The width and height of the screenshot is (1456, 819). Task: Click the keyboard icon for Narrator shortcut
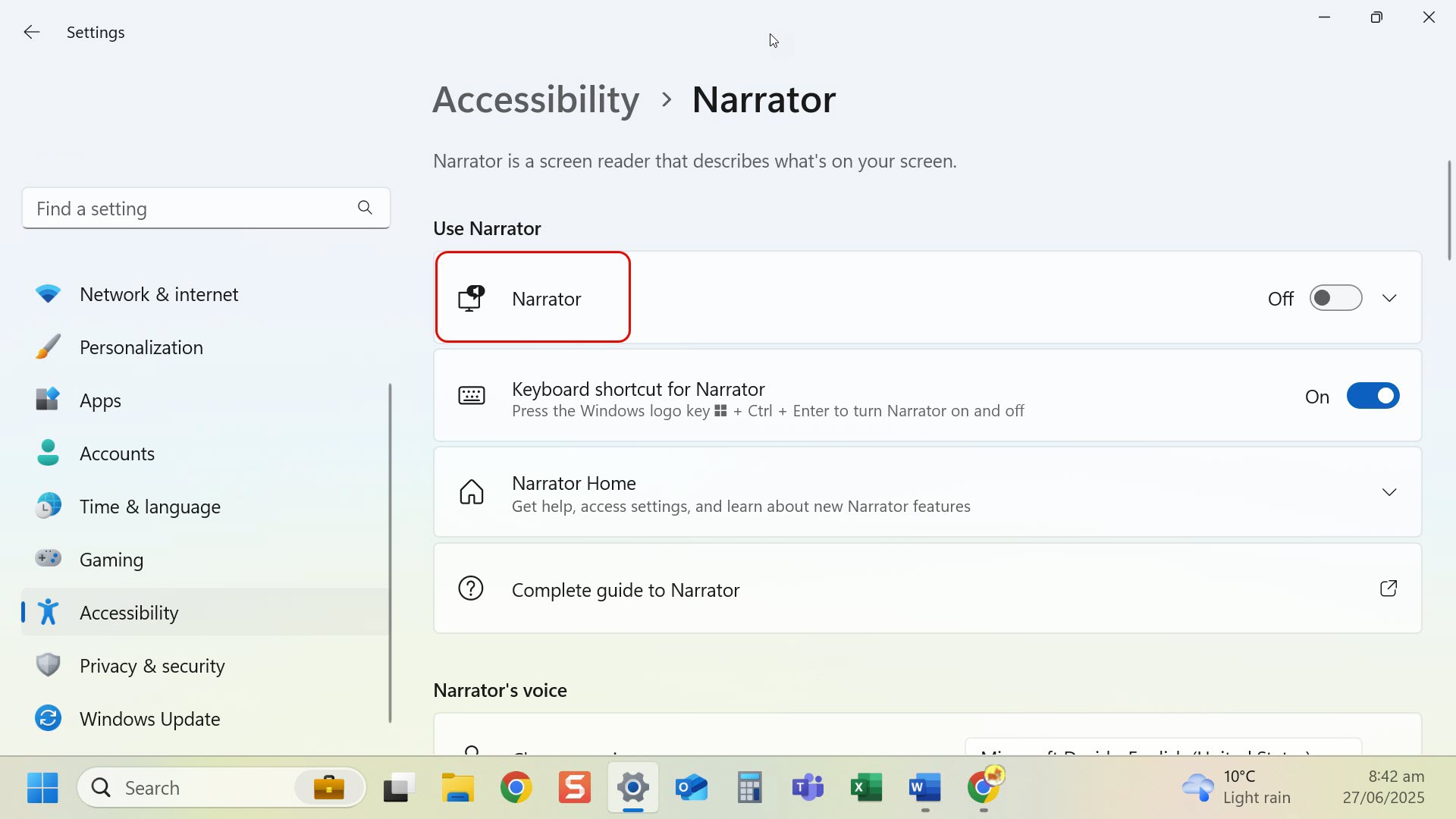tap(472, 396)
